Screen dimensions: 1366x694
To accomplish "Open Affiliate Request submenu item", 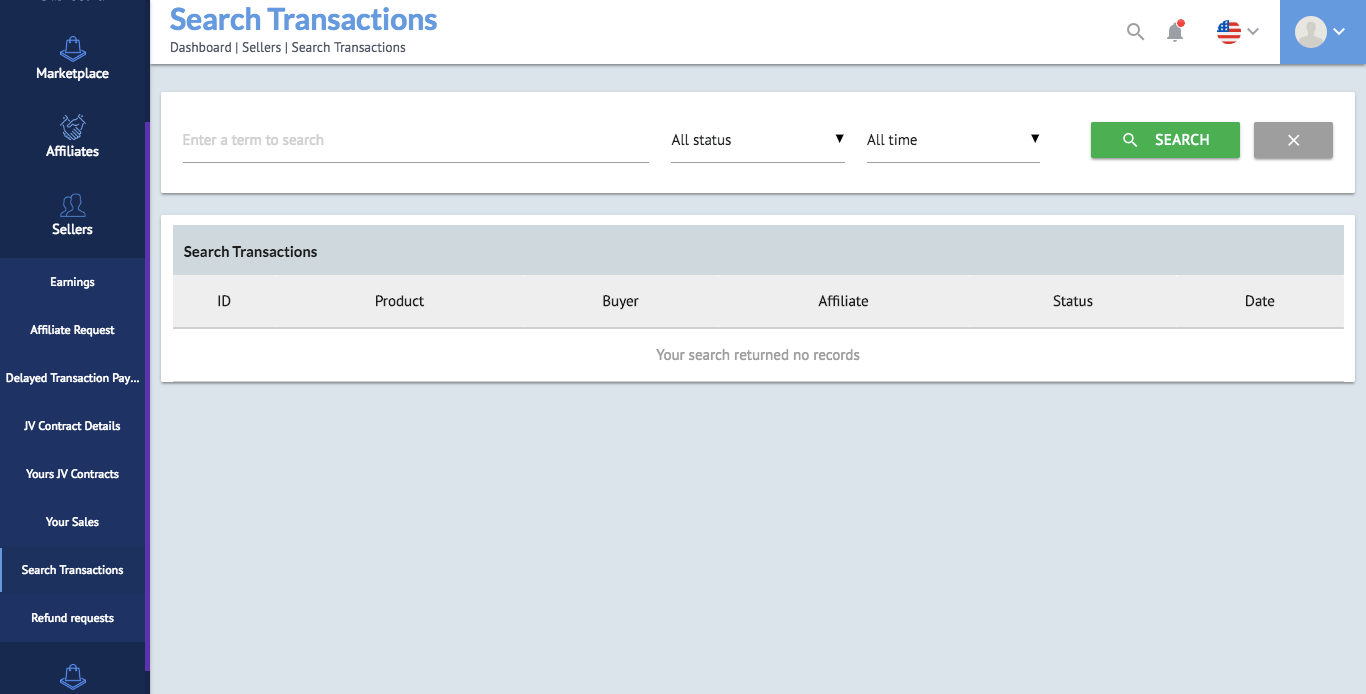I will coord(72,330).
